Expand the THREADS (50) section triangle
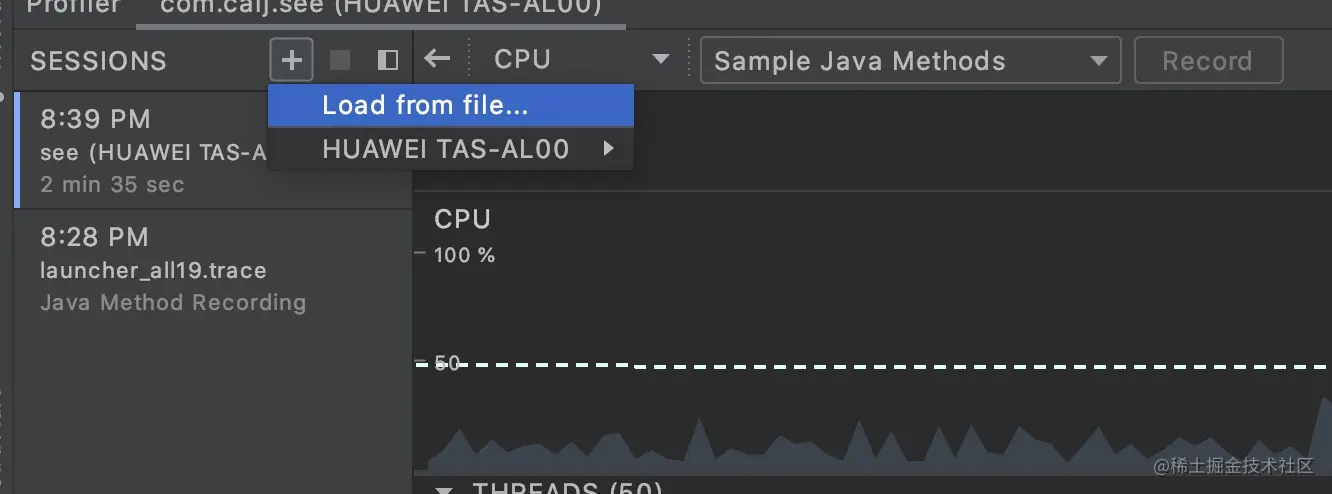1332x494 pixels. 445,489
